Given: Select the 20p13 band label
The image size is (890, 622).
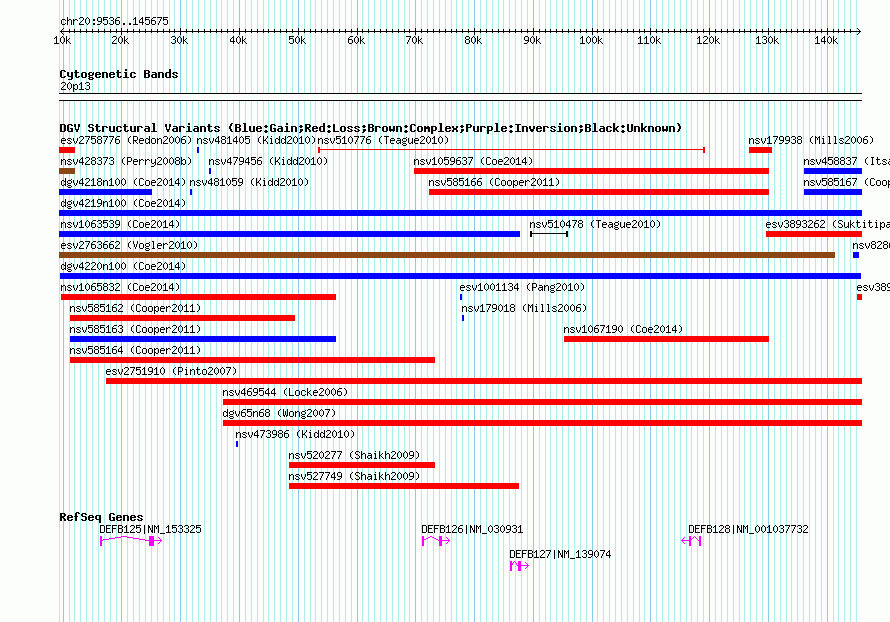Looking at the screenshot, I should [x=75, y=86].
